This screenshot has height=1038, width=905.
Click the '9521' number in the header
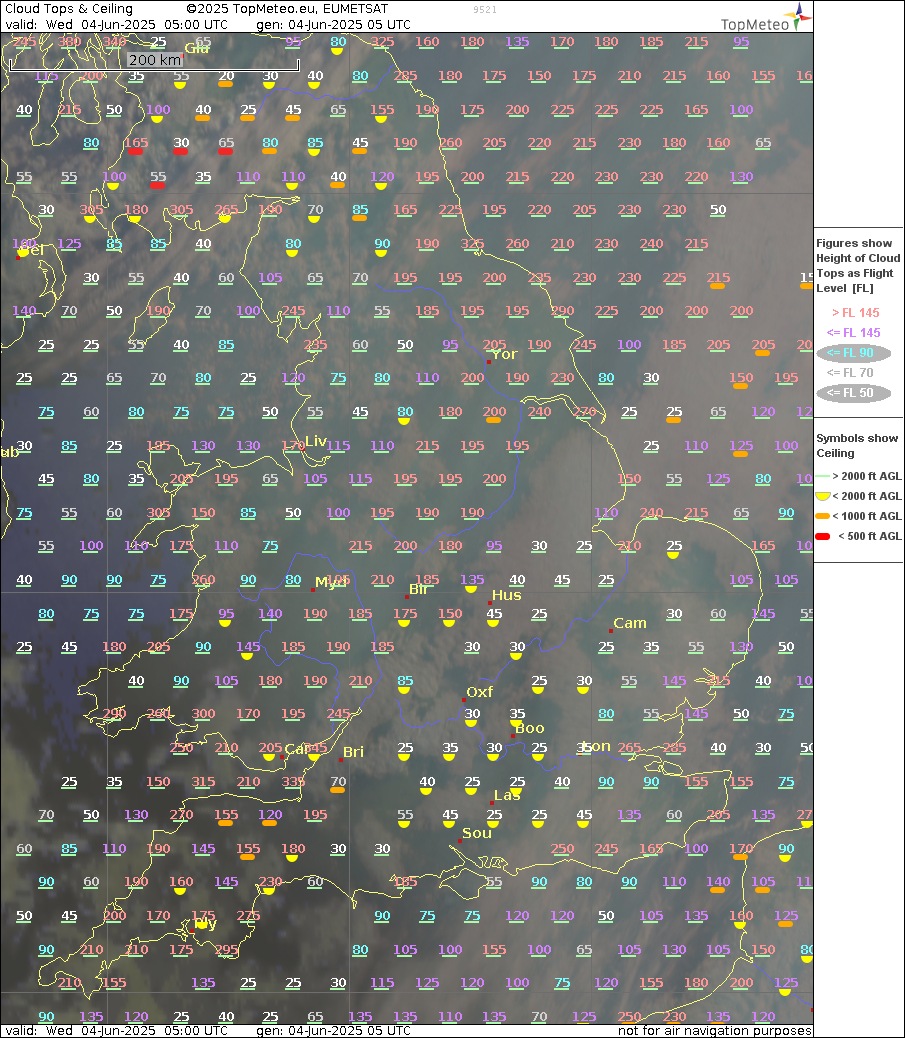coord(485,10)
